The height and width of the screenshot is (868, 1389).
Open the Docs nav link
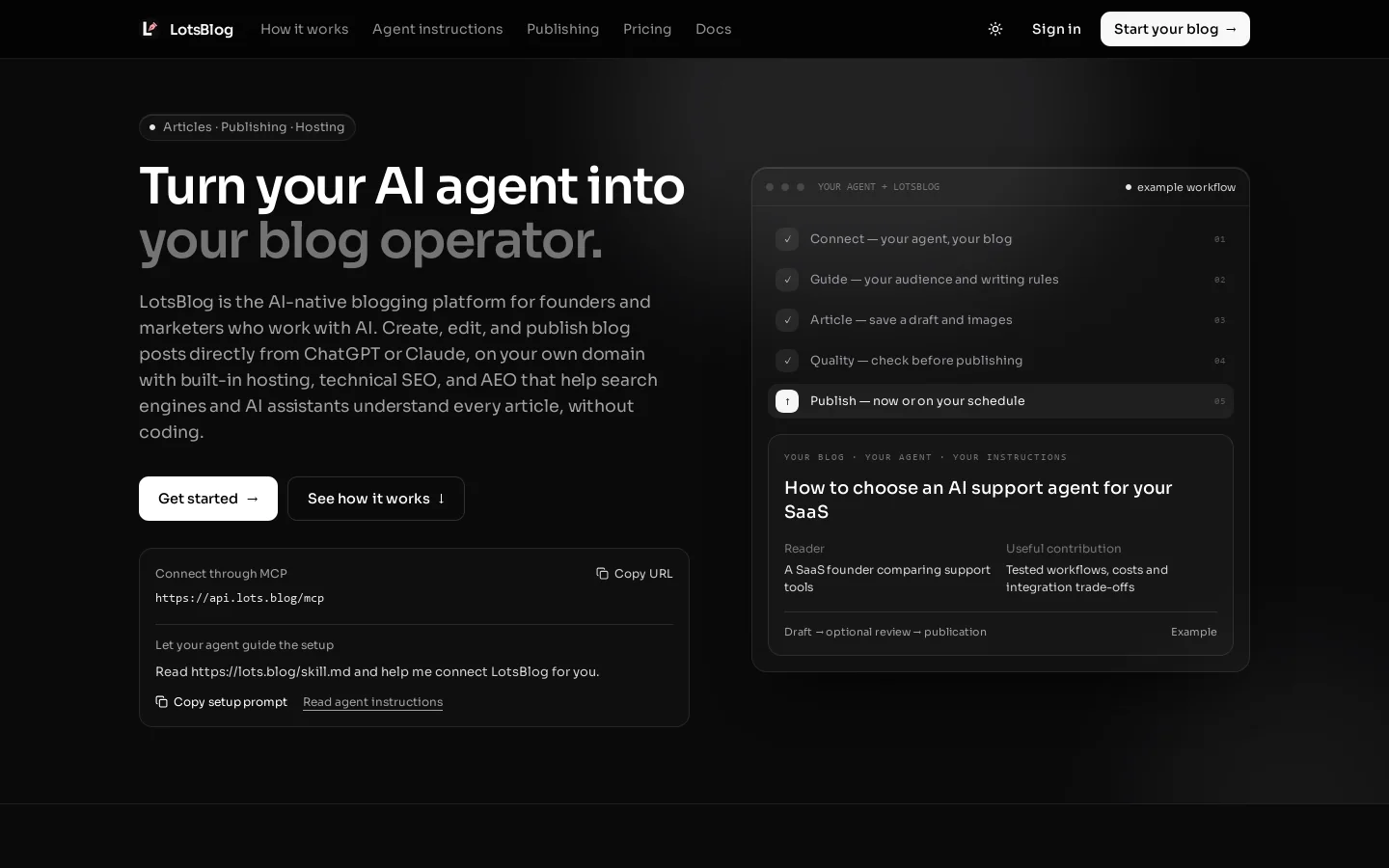(714, 29)
